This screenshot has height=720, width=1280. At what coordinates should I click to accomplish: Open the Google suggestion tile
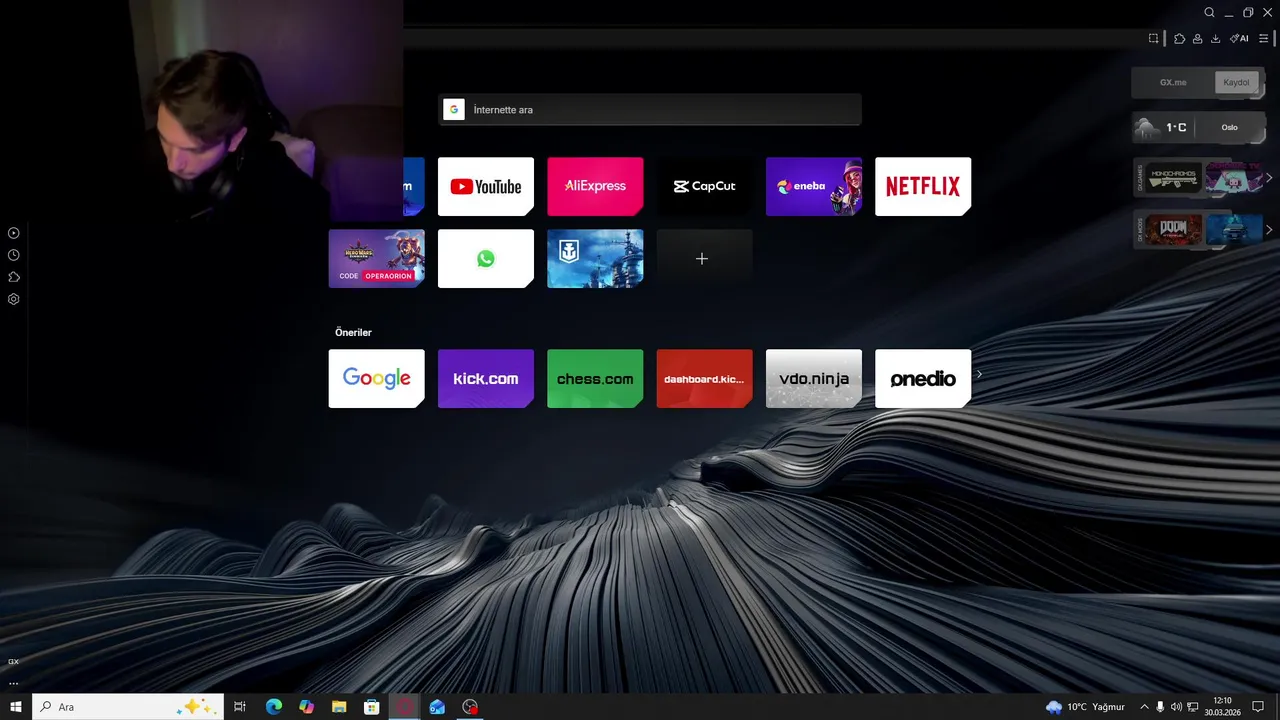(376, 378)
